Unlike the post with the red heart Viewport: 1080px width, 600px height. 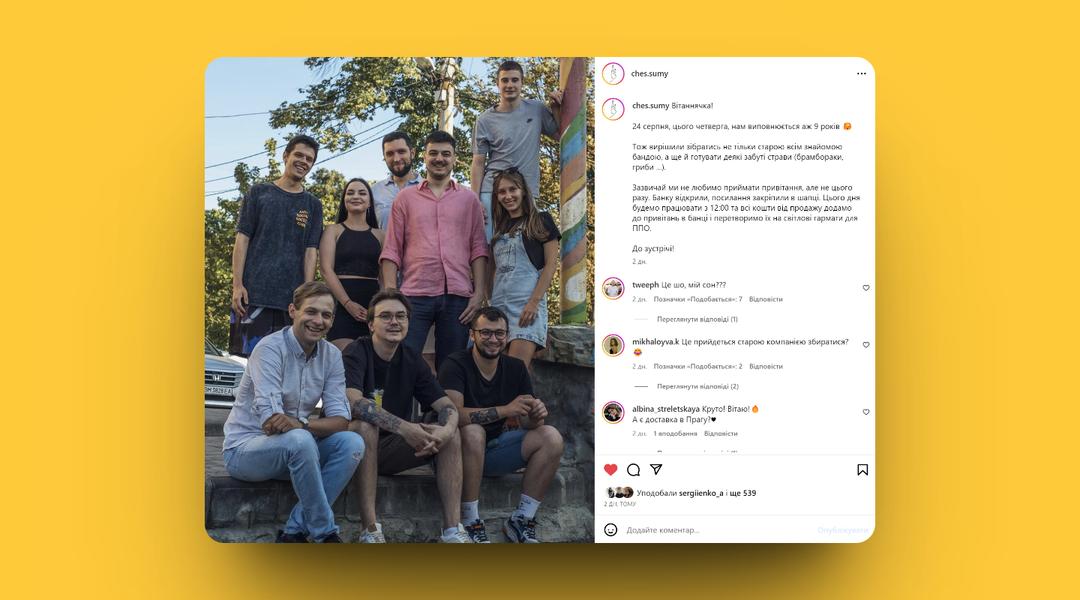(610, 470)
